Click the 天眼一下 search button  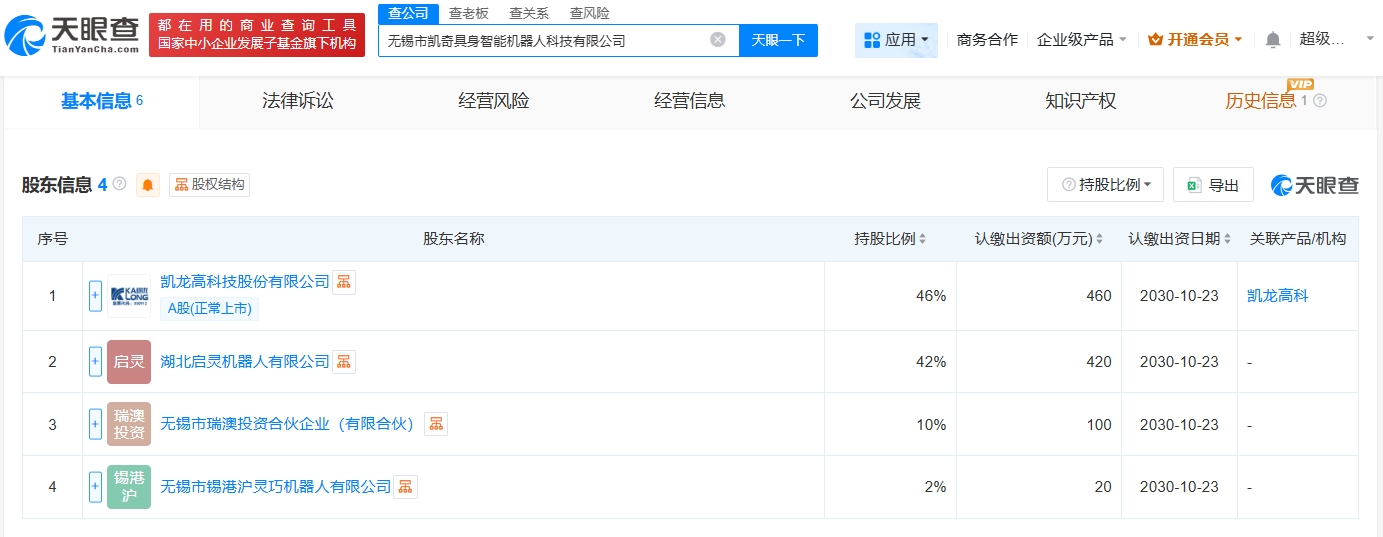[778, 40]
